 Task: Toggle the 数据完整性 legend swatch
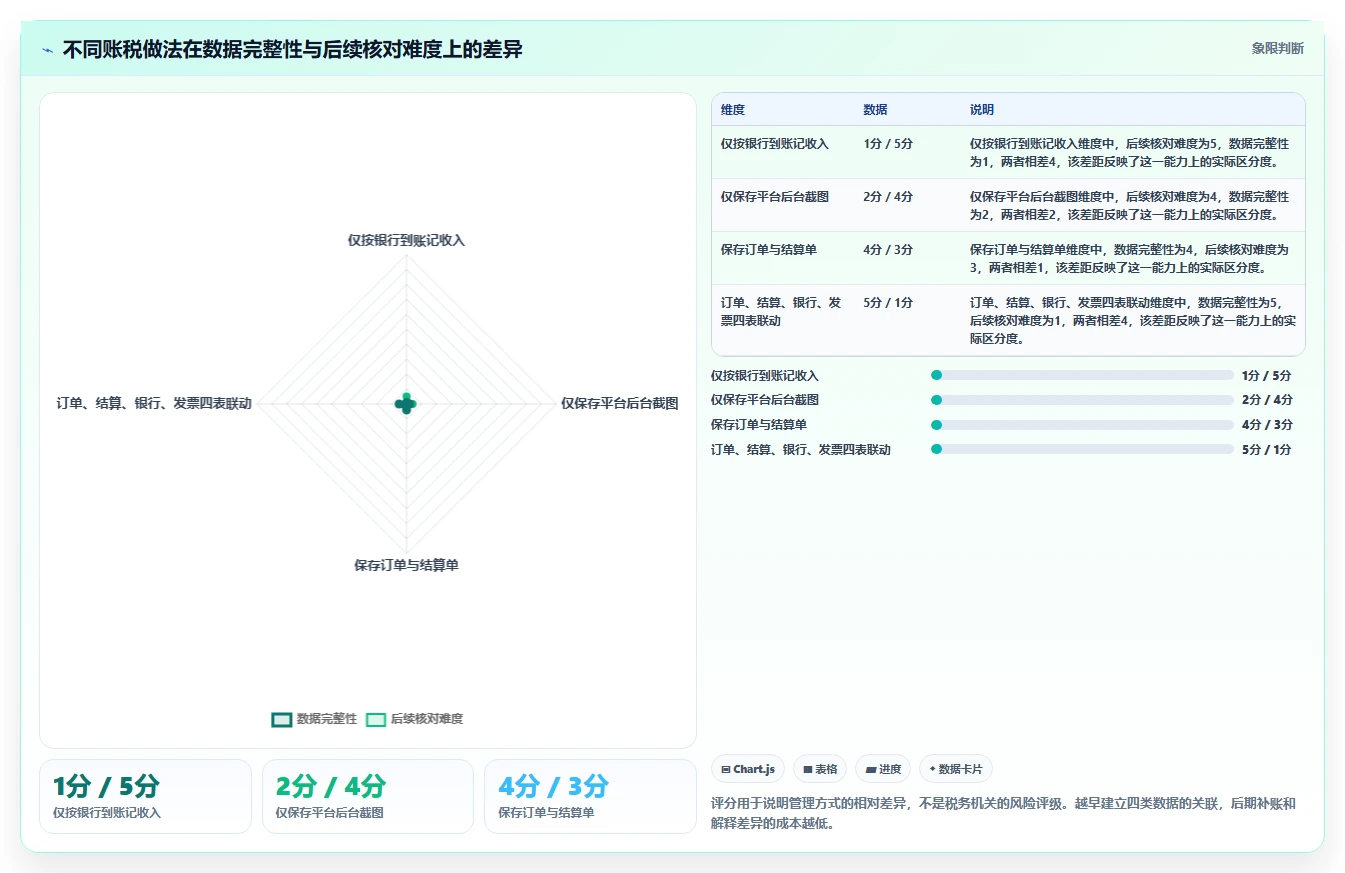[x=282, y=719]
